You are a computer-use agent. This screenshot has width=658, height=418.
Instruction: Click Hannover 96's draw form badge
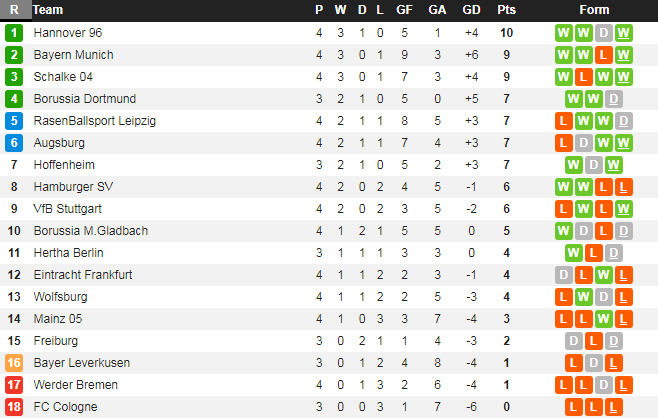604,33
